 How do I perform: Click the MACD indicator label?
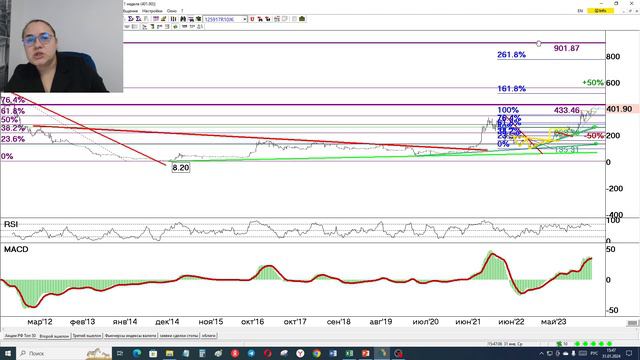16,249
